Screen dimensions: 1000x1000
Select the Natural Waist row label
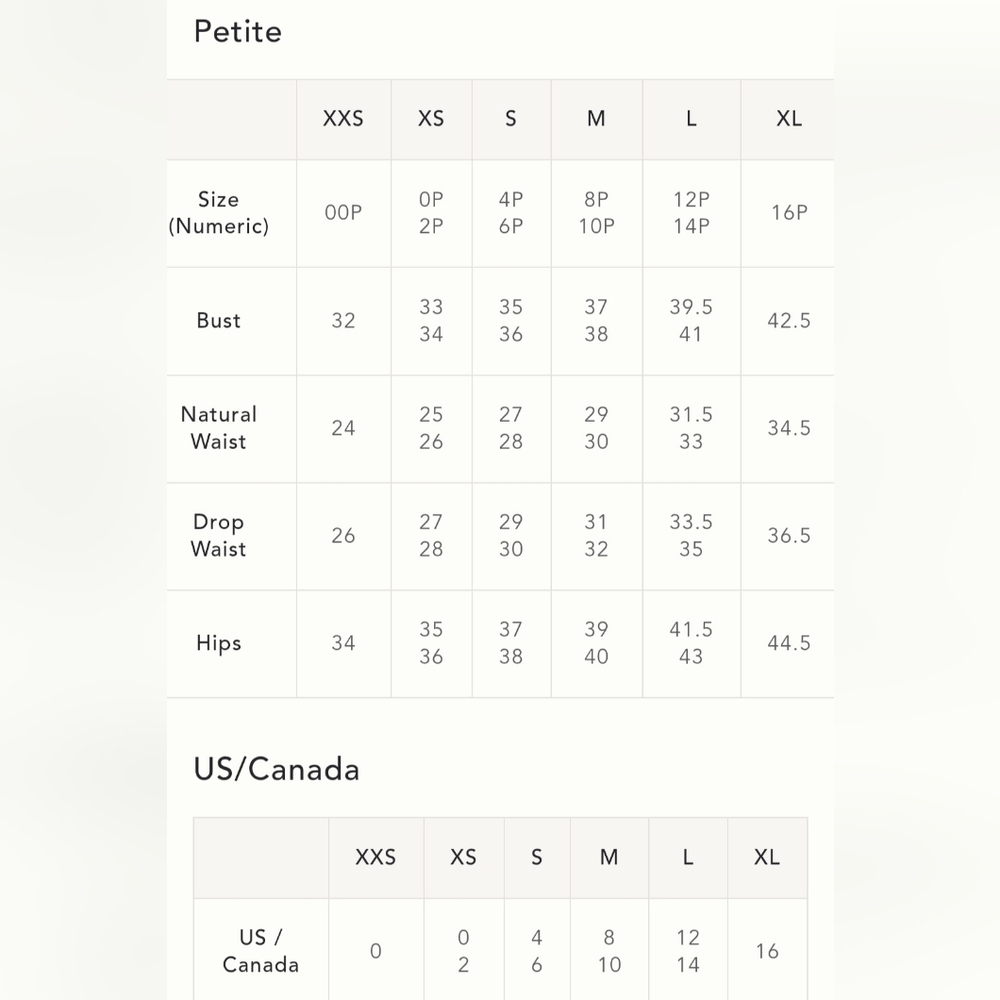(219, 428)
